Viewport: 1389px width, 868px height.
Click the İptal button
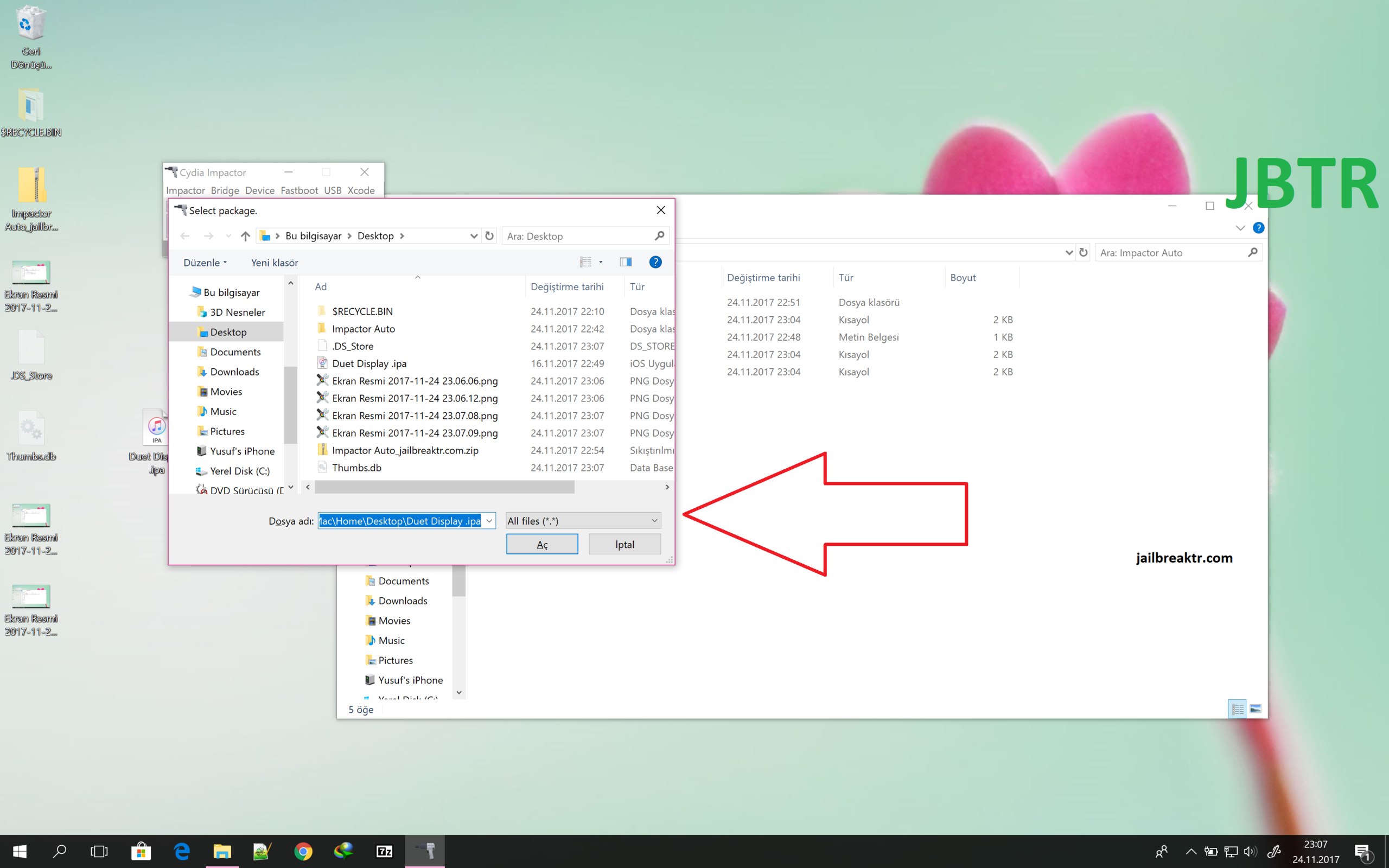(625, 544)
